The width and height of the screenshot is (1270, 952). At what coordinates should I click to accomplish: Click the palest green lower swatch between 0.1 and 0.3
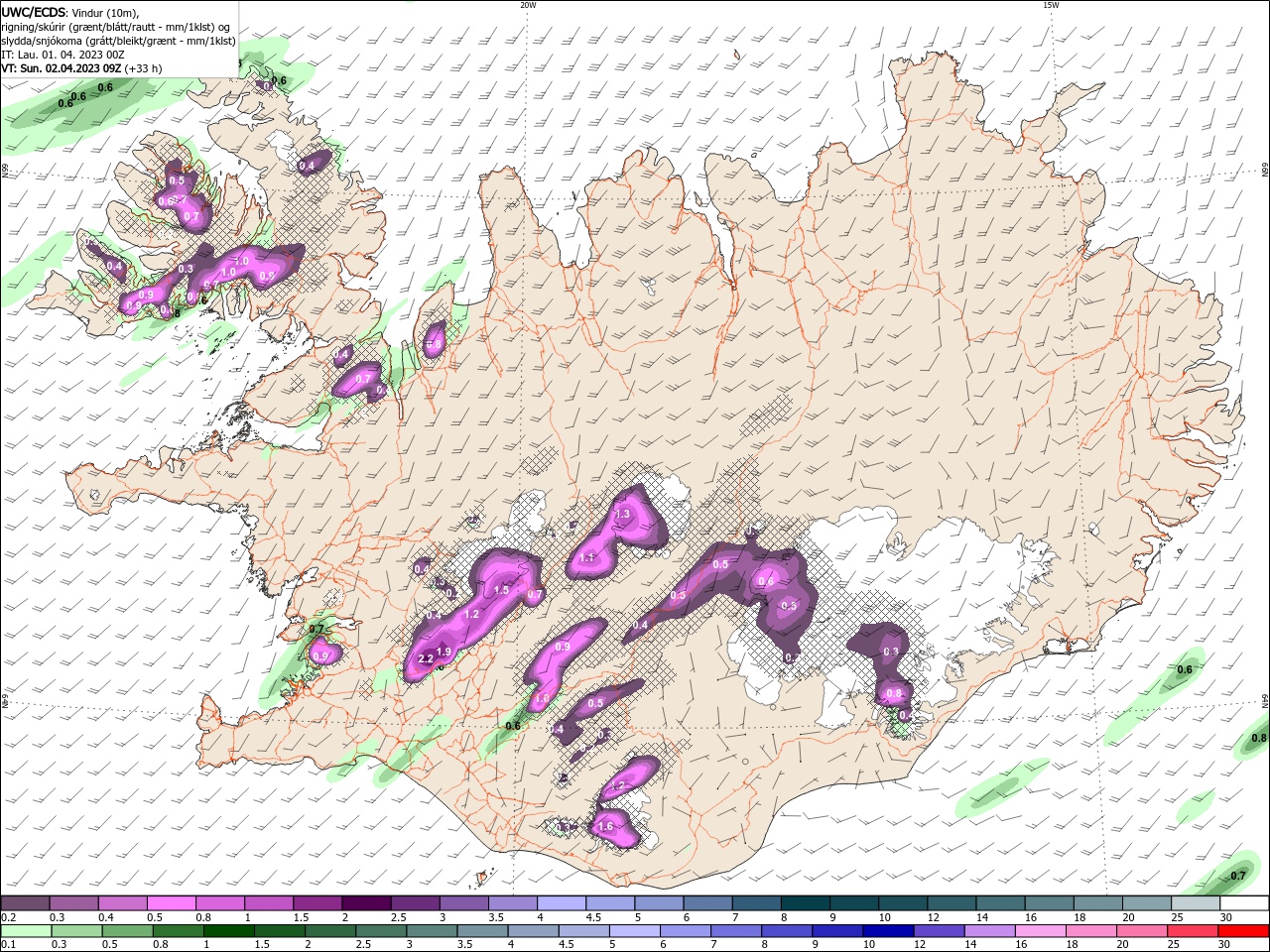(26, 931)
